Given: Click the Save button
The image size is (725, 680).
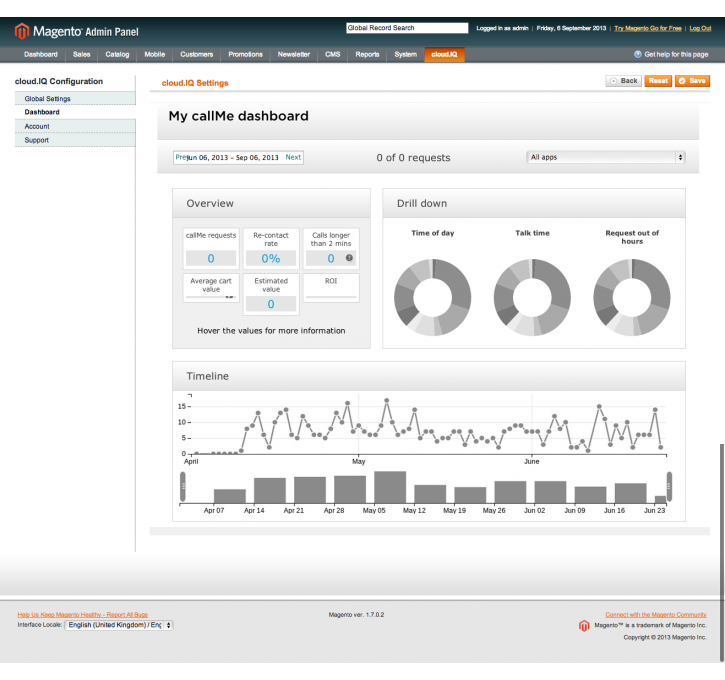Looking at the screenshot, I should [x=692, y=81].
